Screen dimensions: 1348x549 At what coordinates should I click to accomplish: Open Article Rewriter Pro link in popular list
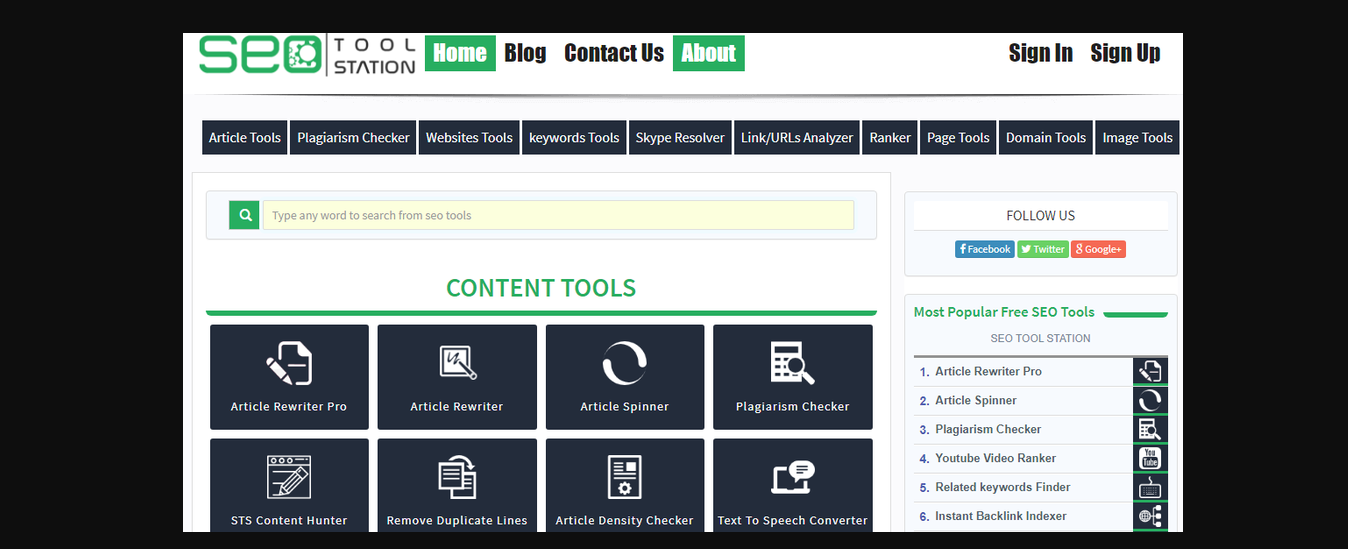pyautogui.click(x=988, y=371)
